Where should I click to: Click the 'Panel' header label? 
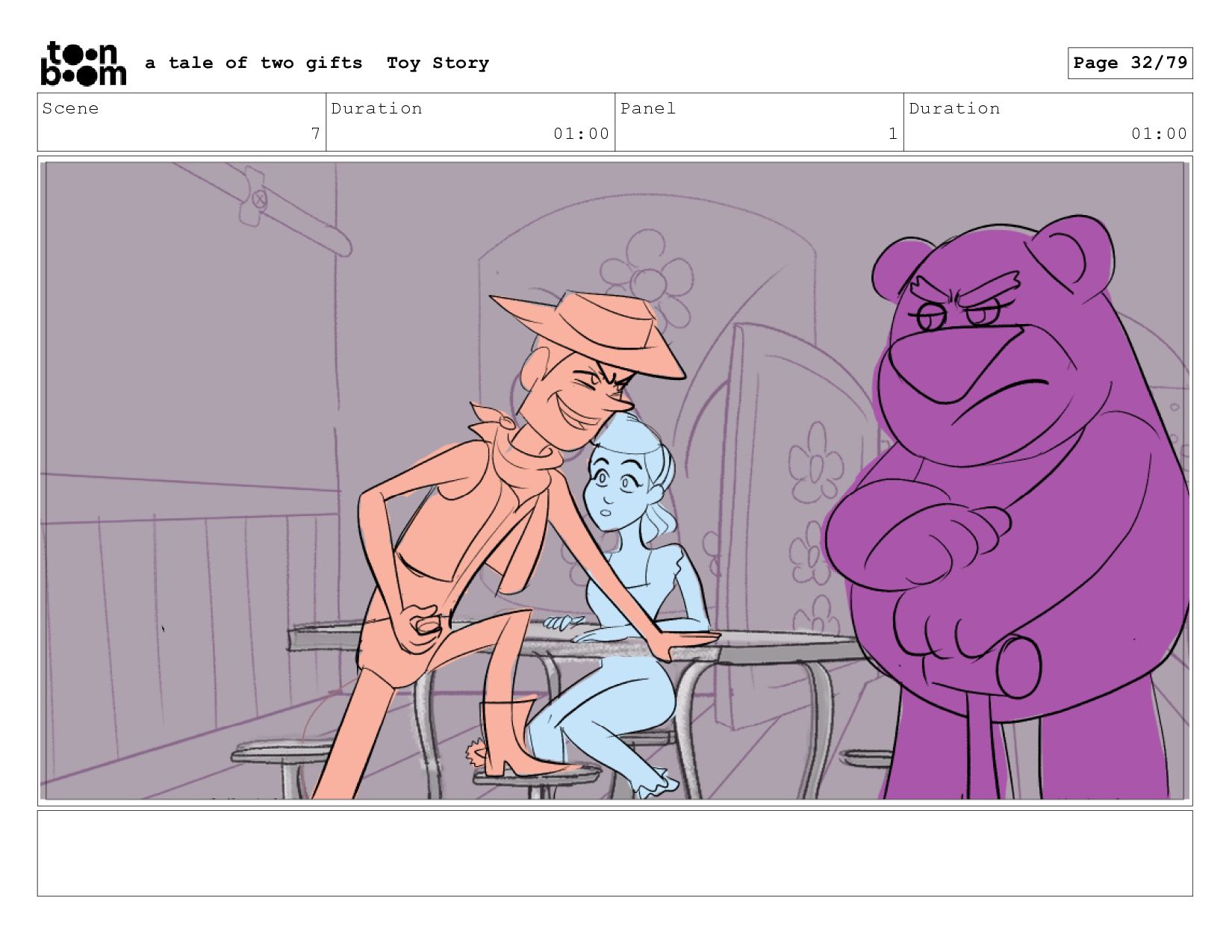tap(648, 109)
